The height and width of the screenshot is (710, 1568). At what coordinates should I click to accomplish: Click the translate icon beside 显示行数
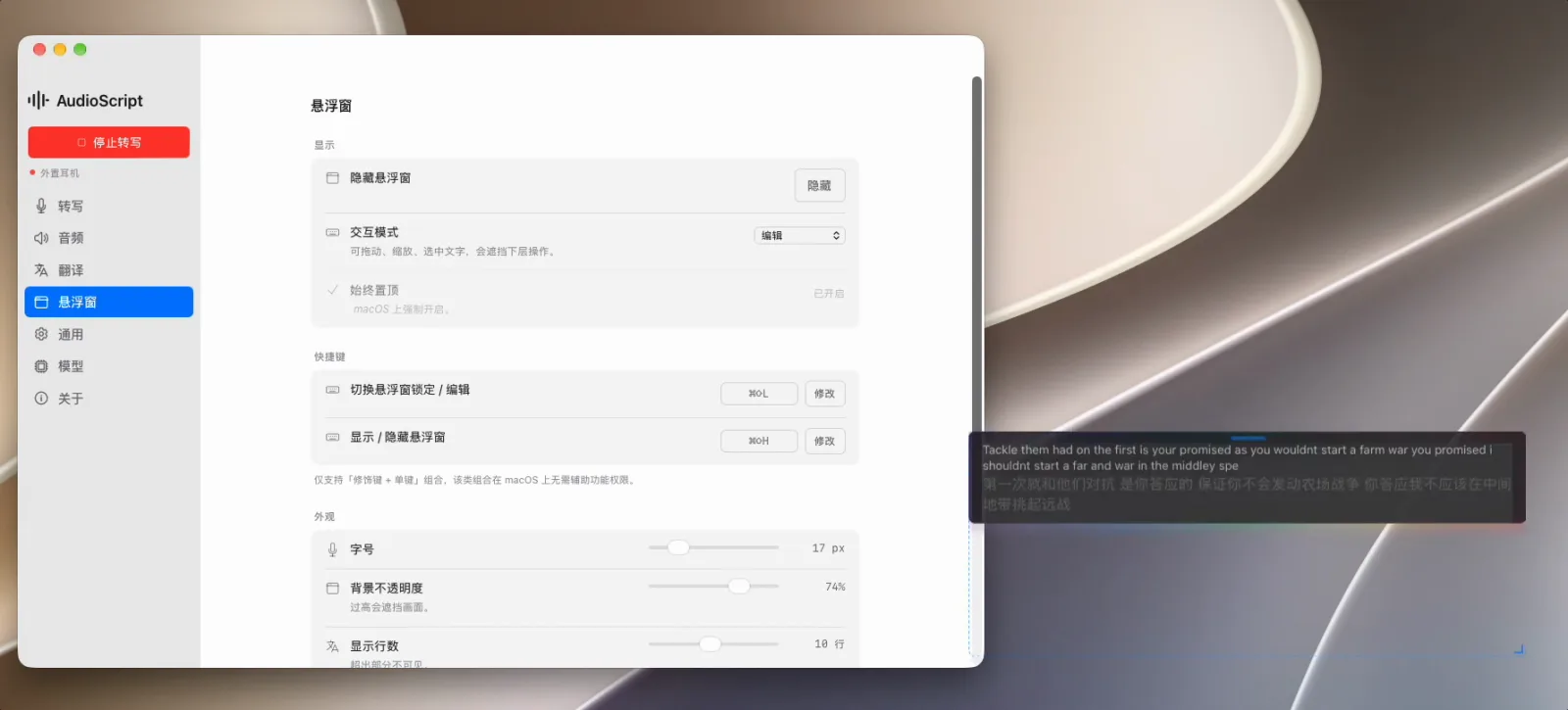click(332, 646)
